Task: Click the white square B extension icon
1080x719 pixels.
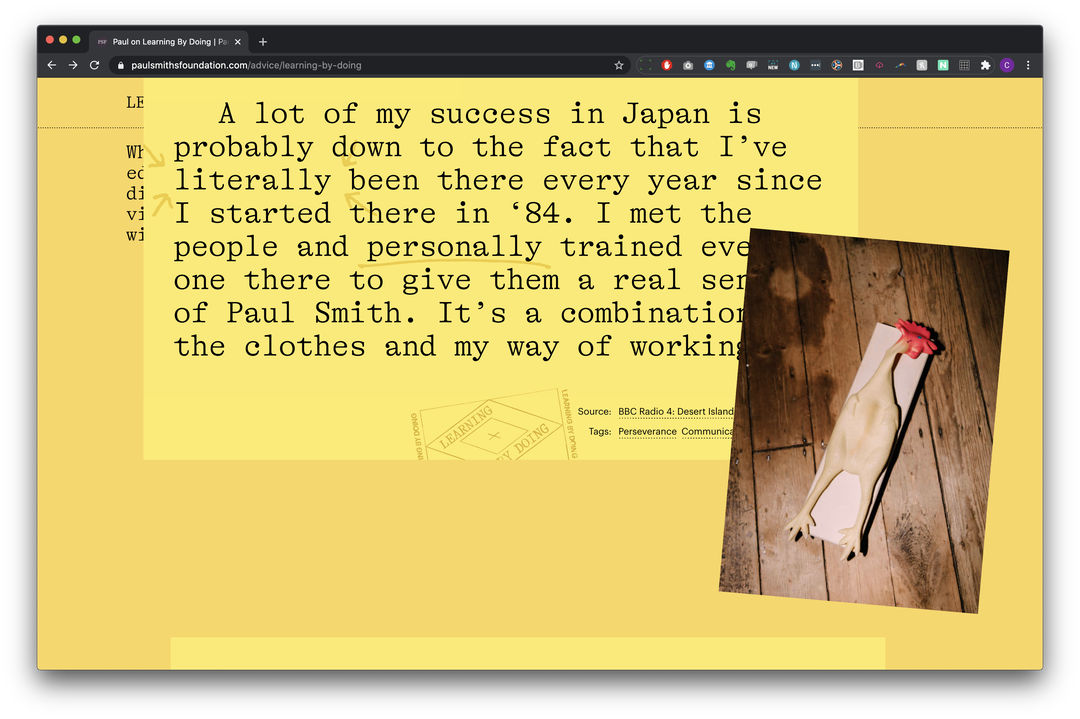Action: point(858,65)
